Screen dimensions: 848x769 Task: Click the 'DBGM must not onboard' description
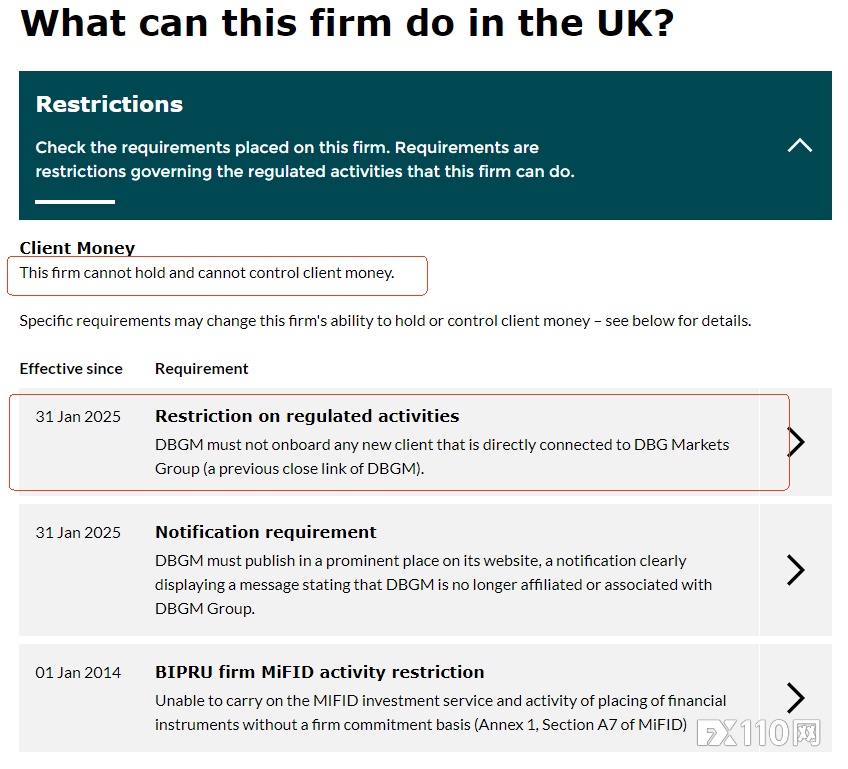click(442, 456)
